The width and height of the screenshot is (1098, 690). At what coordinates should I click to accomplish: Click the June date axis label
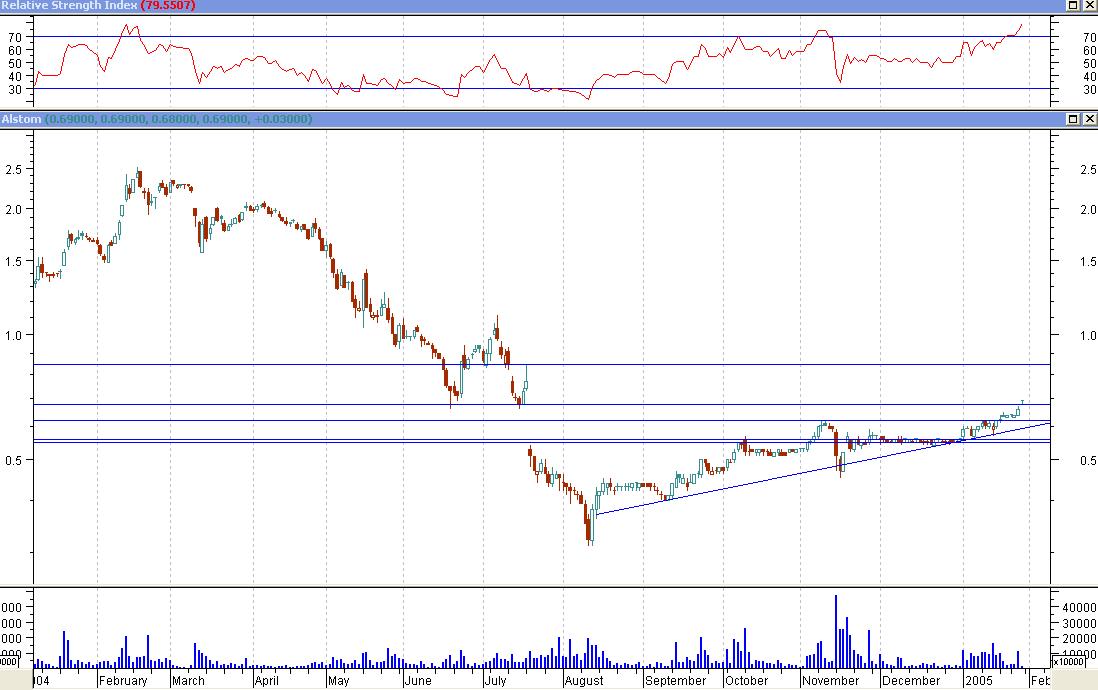click(x=418, y=680)
